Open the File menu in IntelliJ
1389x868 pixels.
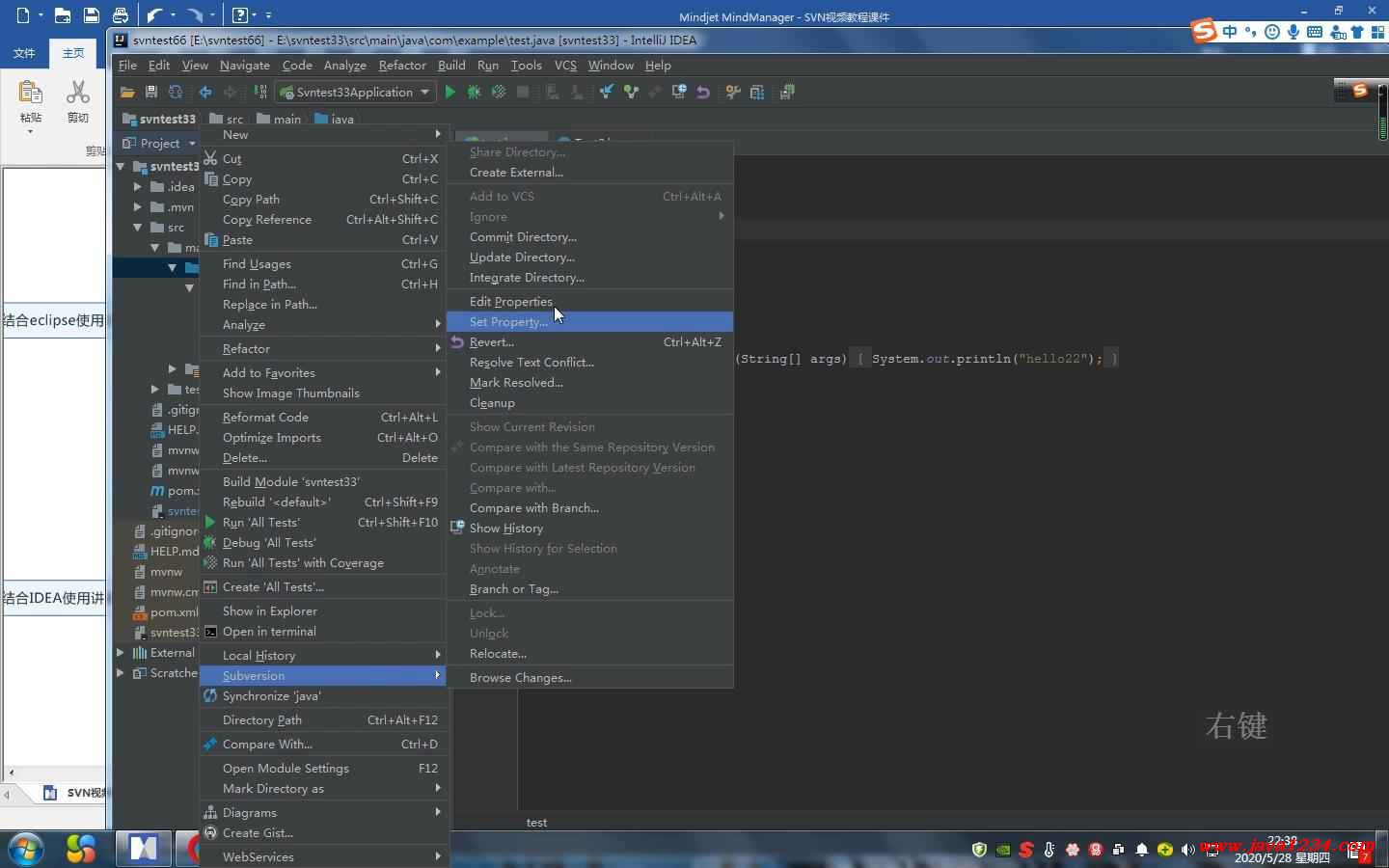pyautogui.click(x=127, y=65)
